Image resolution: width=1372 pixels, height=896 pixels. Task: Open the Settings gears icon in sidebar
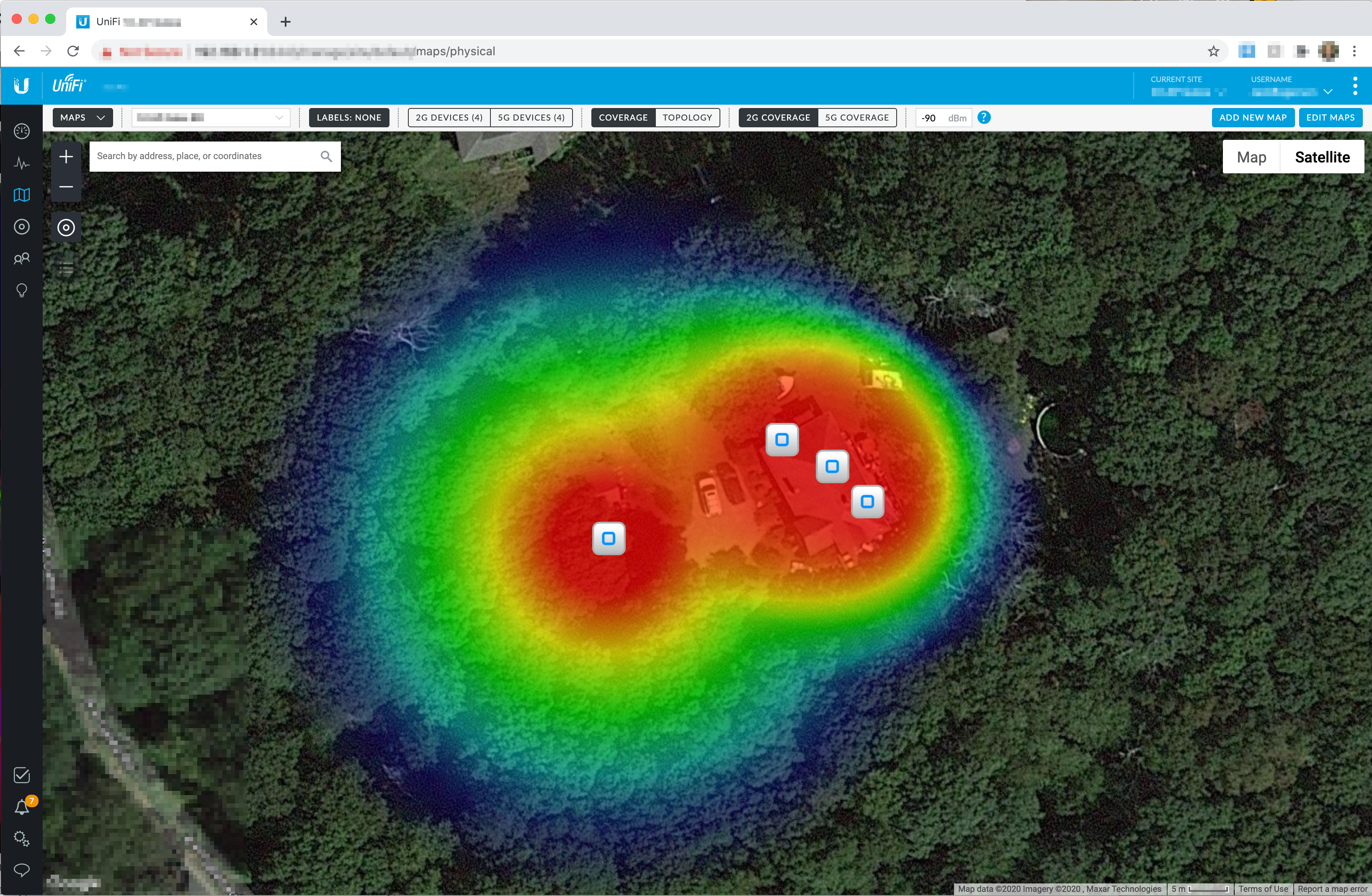point(21,838)
